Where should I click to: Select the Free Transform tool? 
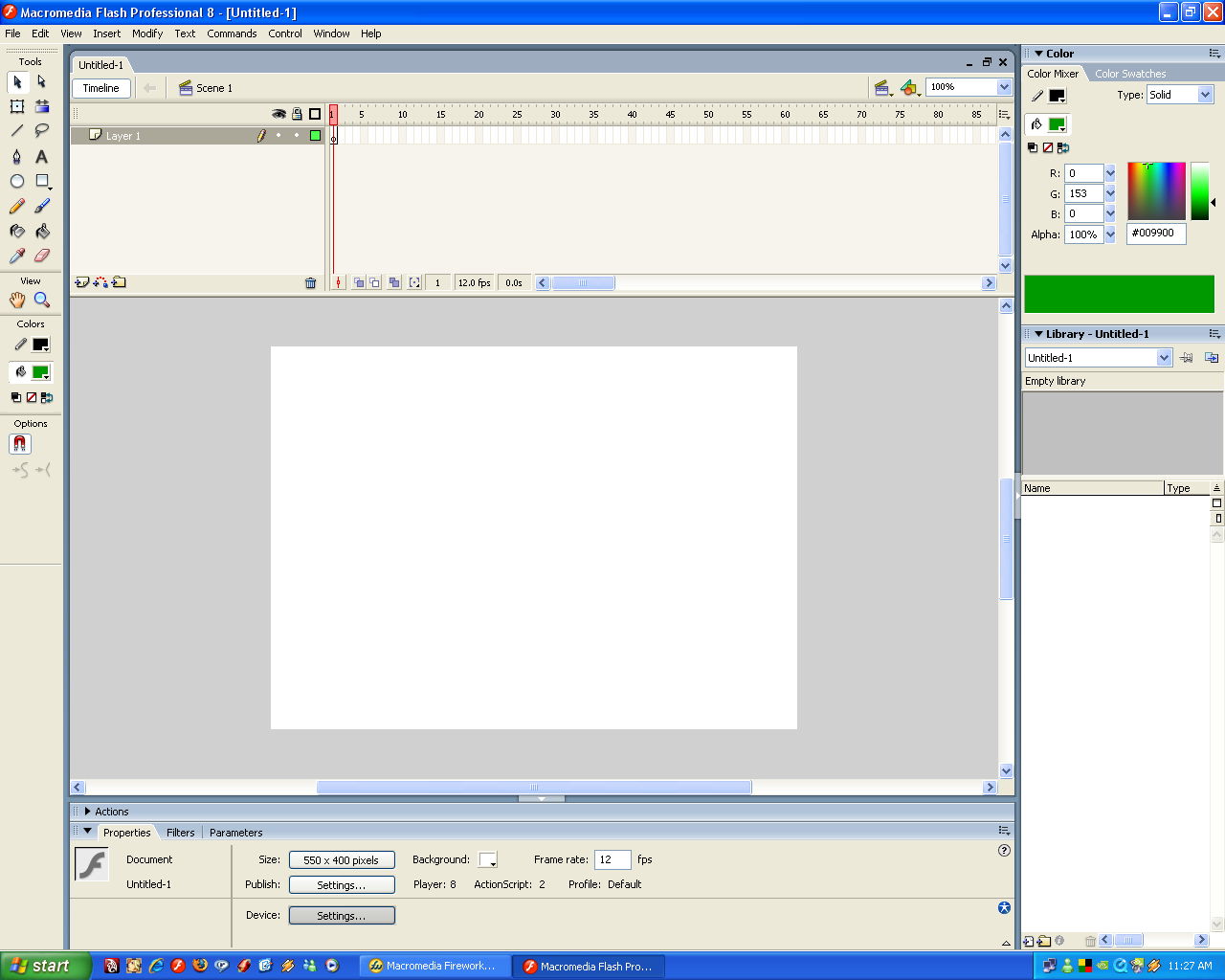[15, 106]
